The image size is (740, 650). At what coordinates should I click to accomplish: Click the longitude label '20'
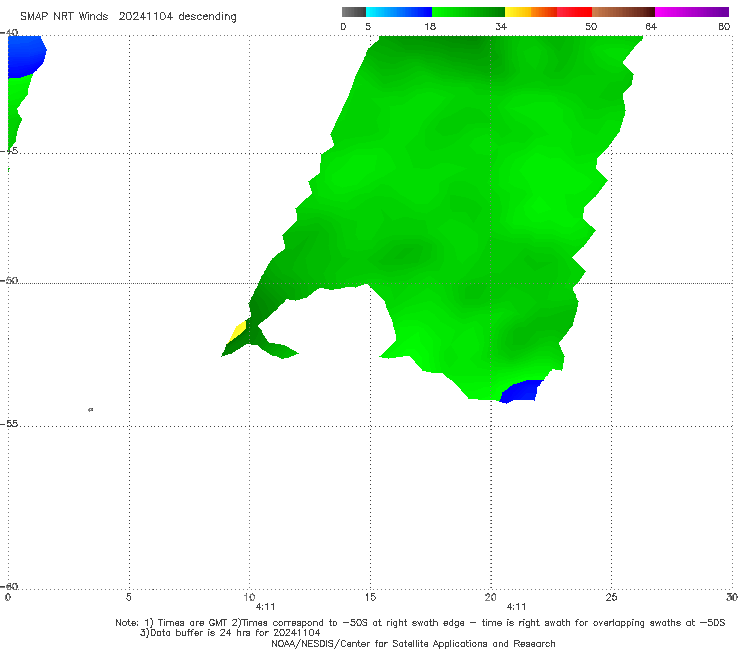tap(490, 598)
